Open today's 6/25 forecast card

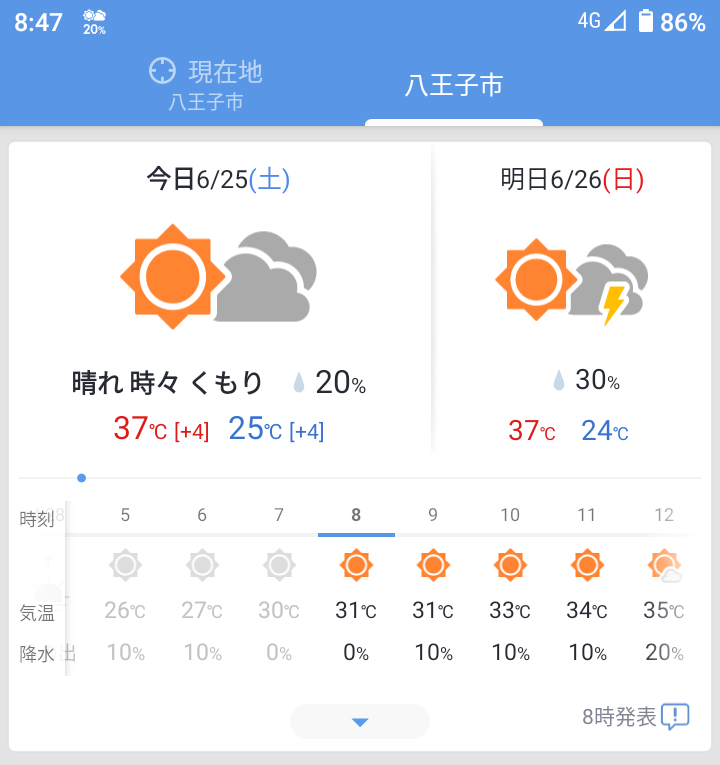(220, 300)
